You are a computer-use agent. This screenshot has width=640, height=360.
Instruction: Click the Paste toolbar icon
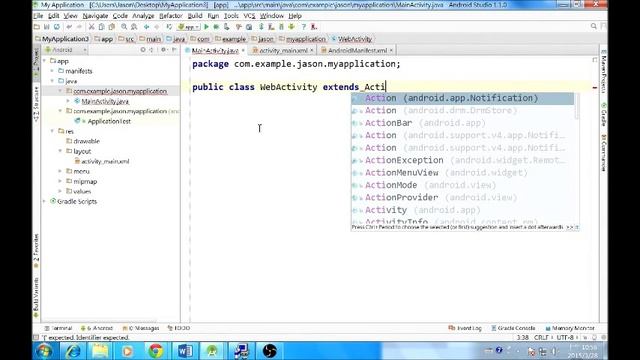tap(111, 27)
